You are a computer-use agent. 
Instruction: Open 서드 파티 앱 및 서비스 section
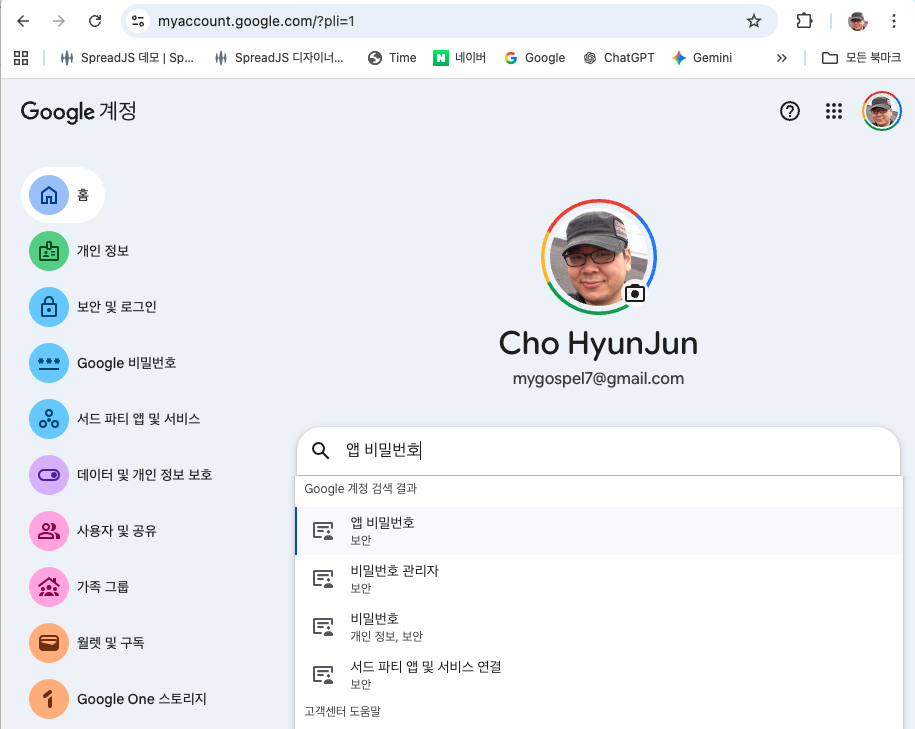point(115,419)
